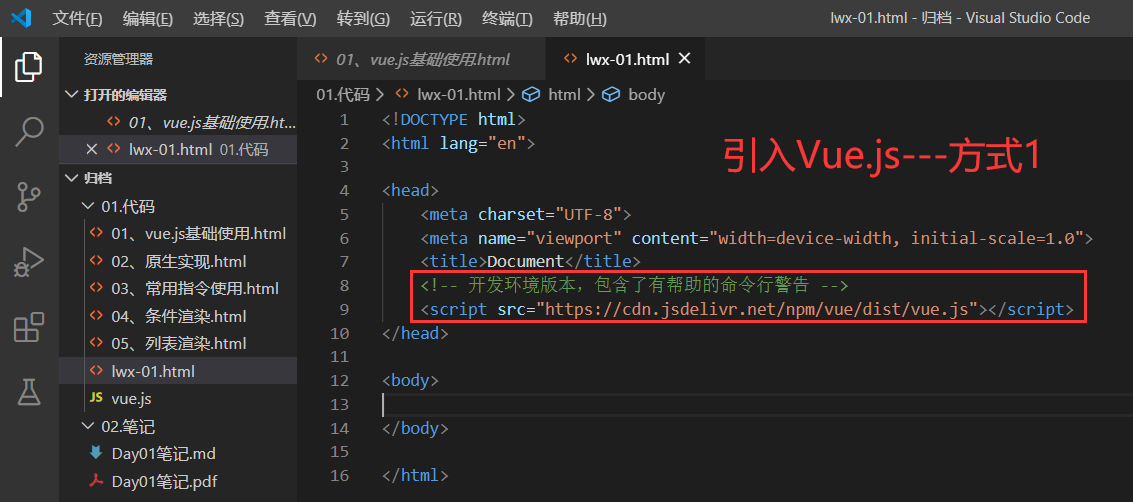
Task: Close the lwx-01.html editor tab
Action: point(684,59)
